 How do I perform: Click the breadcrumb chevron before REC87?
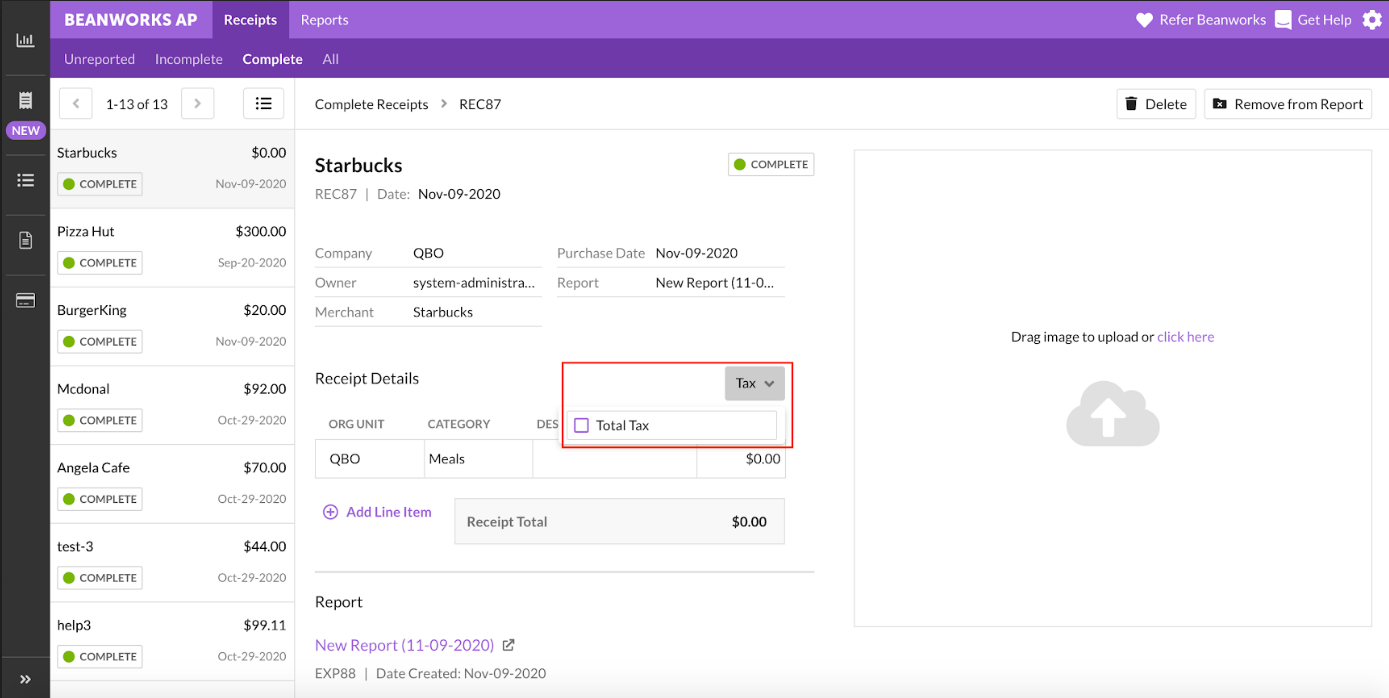pyautogui.click(x=444, y=104)
